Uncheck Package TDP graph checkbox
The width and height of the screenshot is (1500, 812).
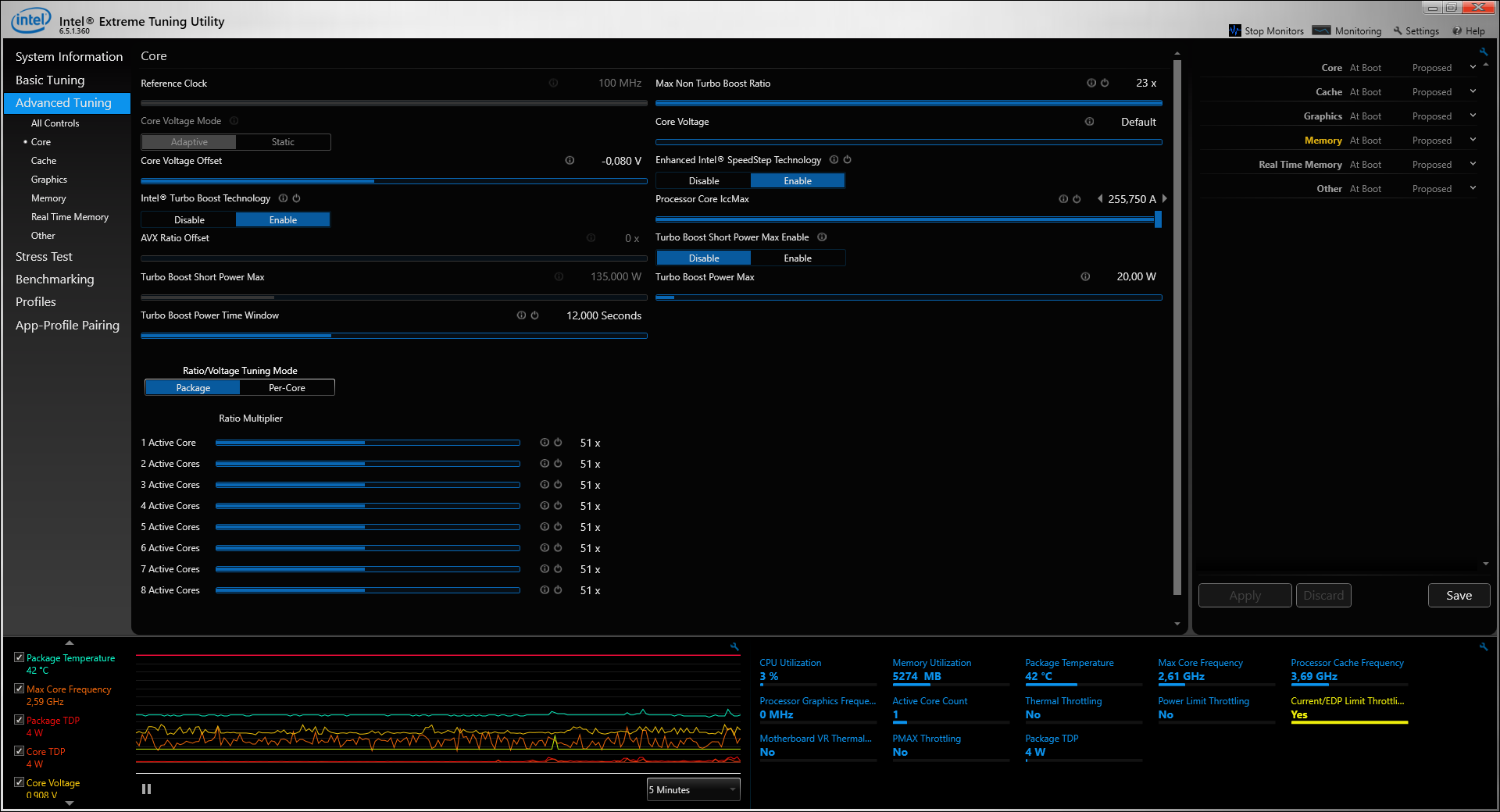tap(19, 720)
